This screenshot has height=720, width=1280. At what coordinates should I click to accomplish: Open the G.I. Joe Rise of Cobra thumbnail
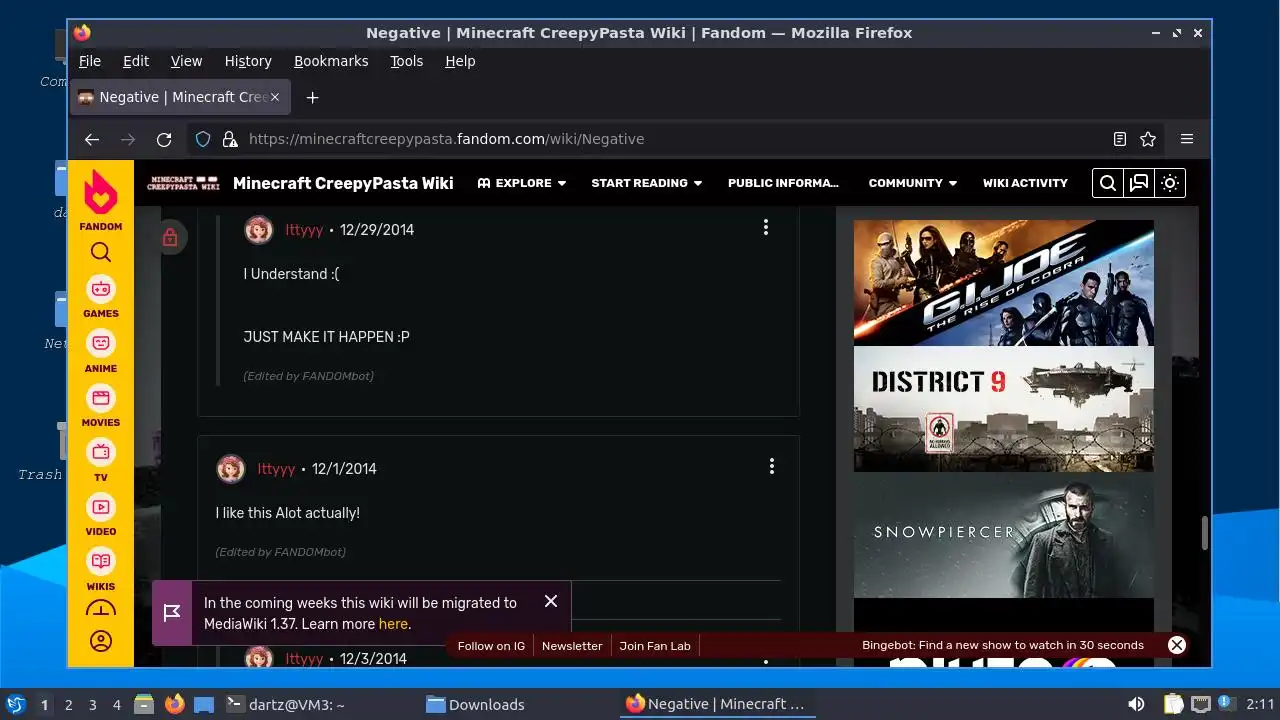[x=1003, y=283]
